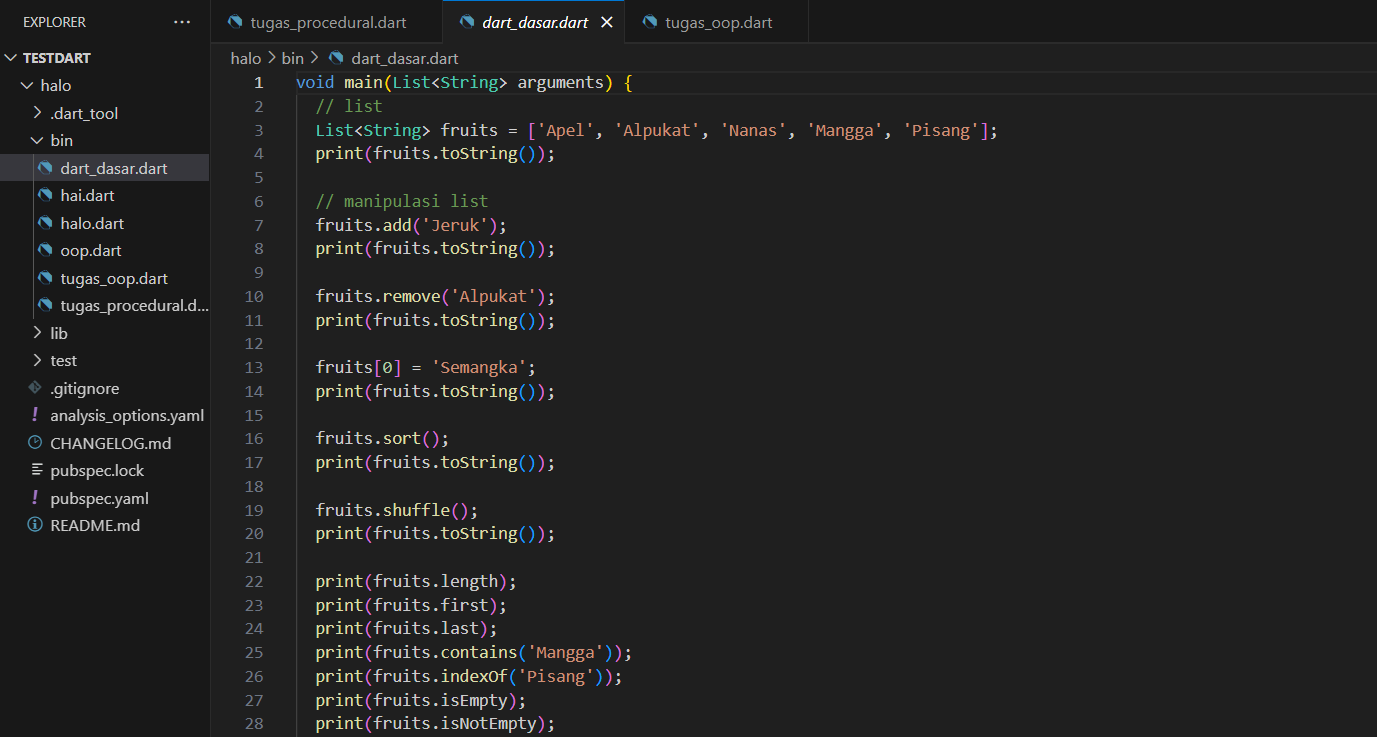Click the Explorer more actions ellipsis icon
Screen dimensions: 1377x737
pyautogui.click(x=181, y=22)
